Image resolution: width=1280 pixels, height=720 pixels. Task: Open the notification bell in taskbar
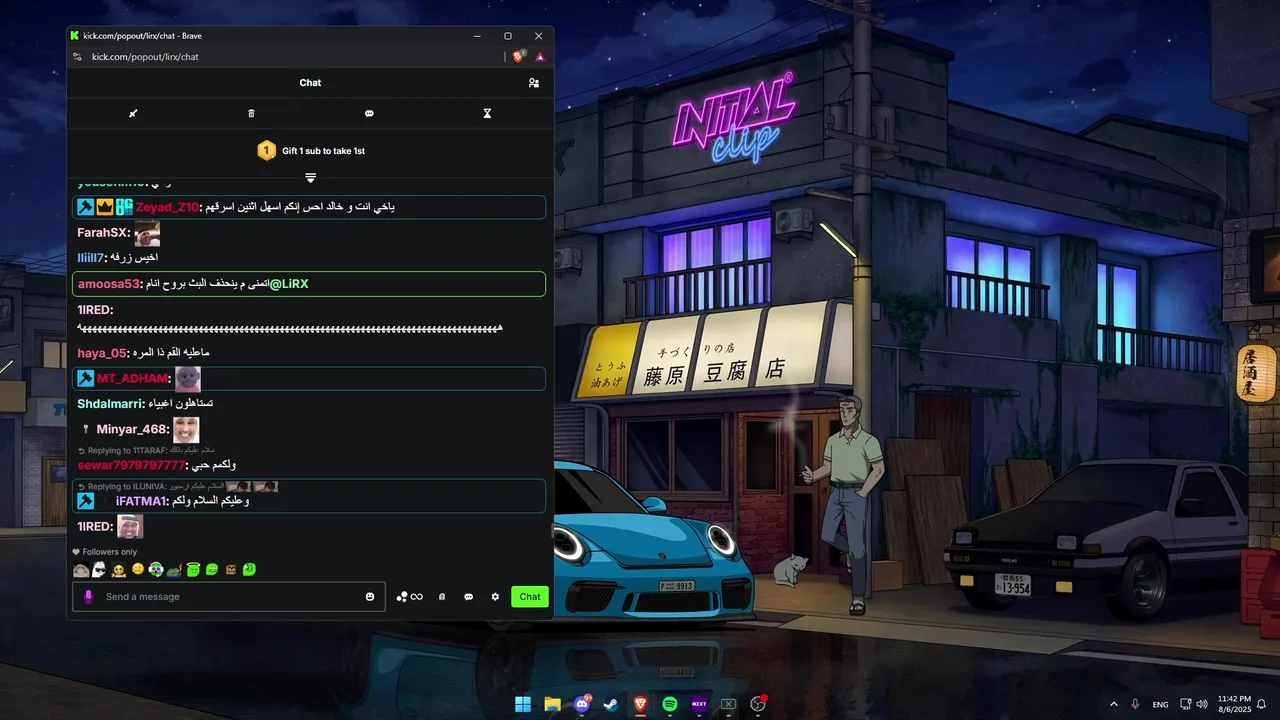point(1262,704)
